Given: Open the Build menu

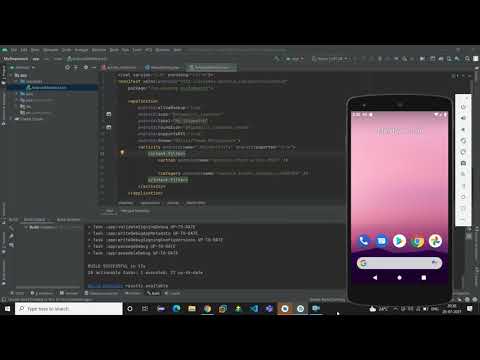Looking at the screenshot, I should pos(114,50).
